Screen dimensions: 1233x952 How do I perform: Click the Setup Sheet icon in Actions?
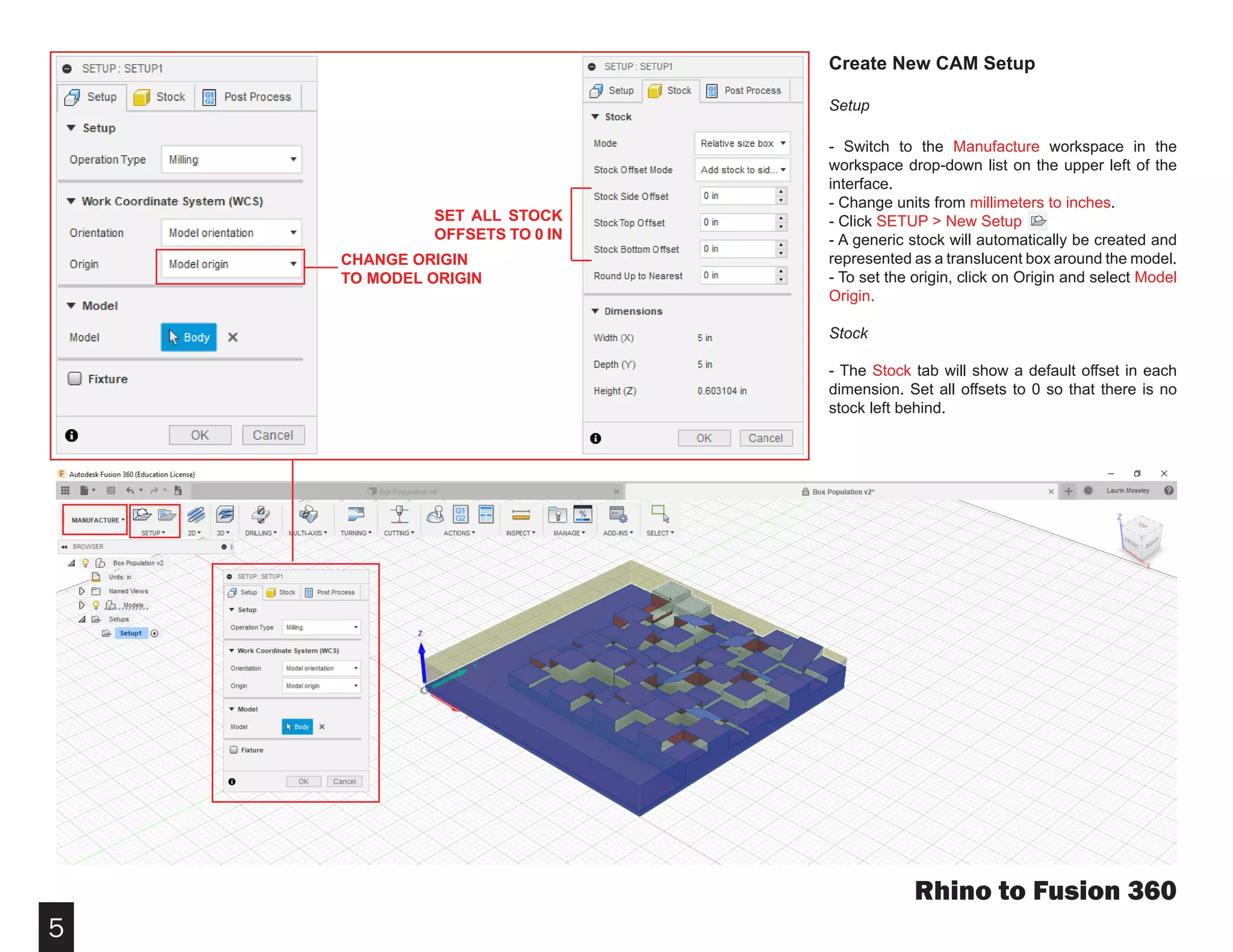[x=486, y=515]
